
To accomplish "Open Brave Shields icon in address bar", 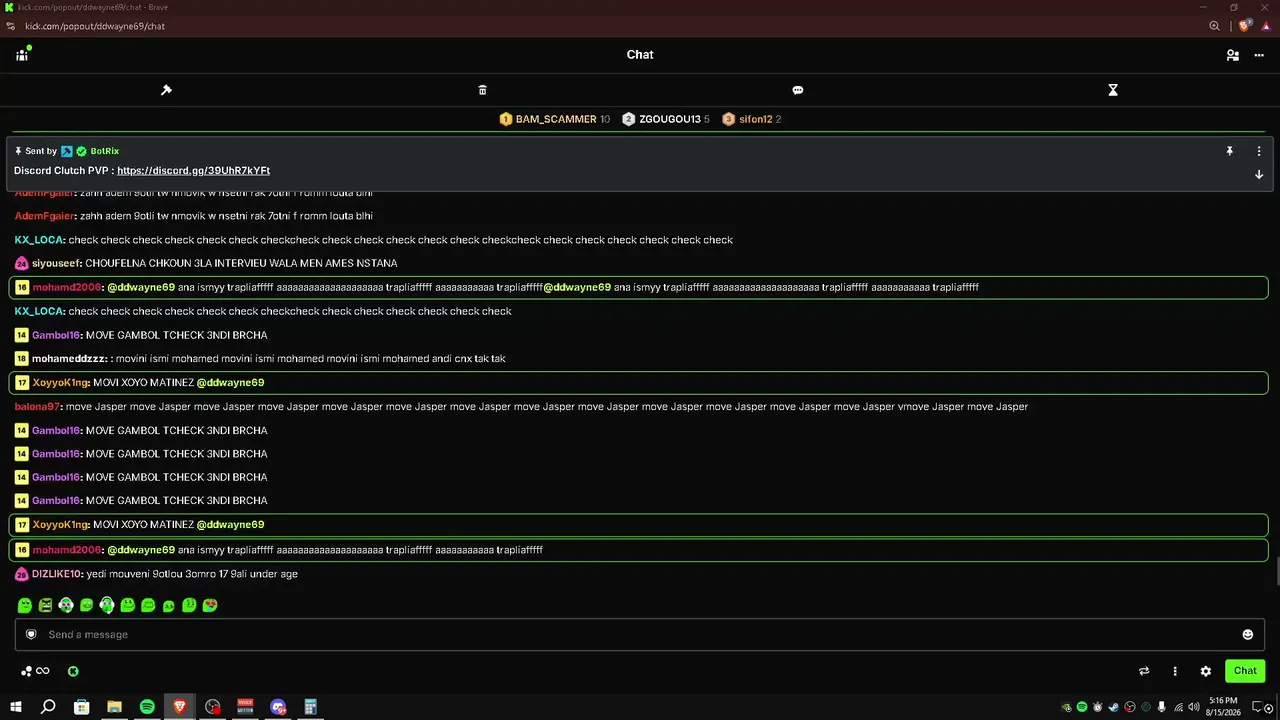I will [1245, 26].
